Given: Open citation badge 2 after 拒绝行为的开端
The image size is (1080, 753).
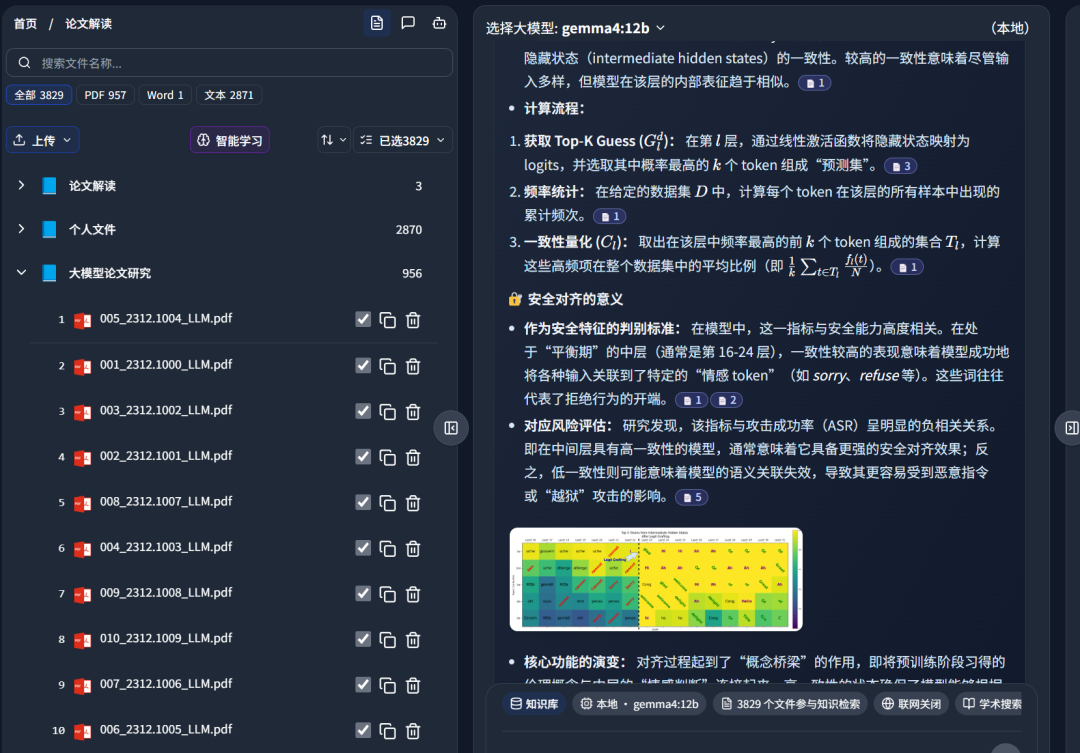Looking at the screenshot, I should tap(726, 400).
